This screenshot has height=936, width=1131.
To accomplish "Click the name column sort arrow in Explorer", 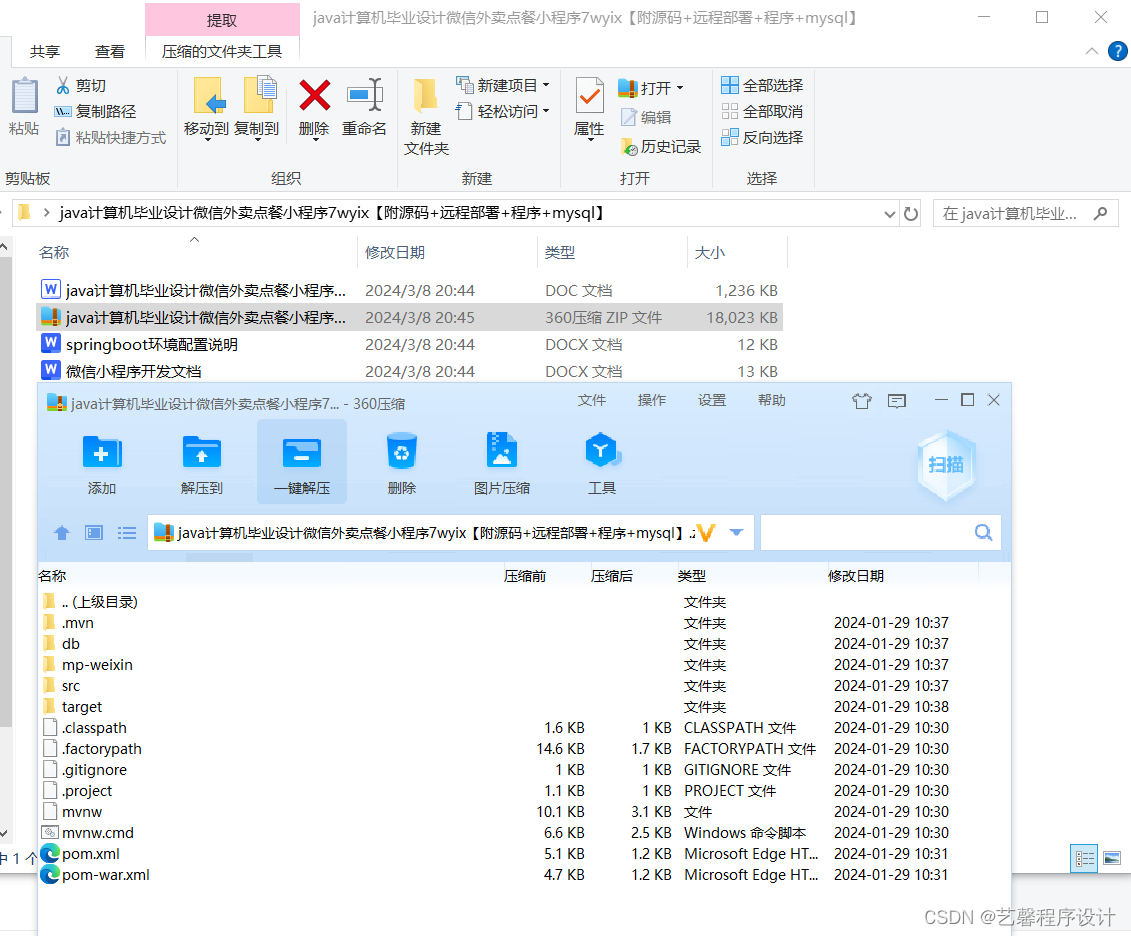I will (x=194, y=239).
